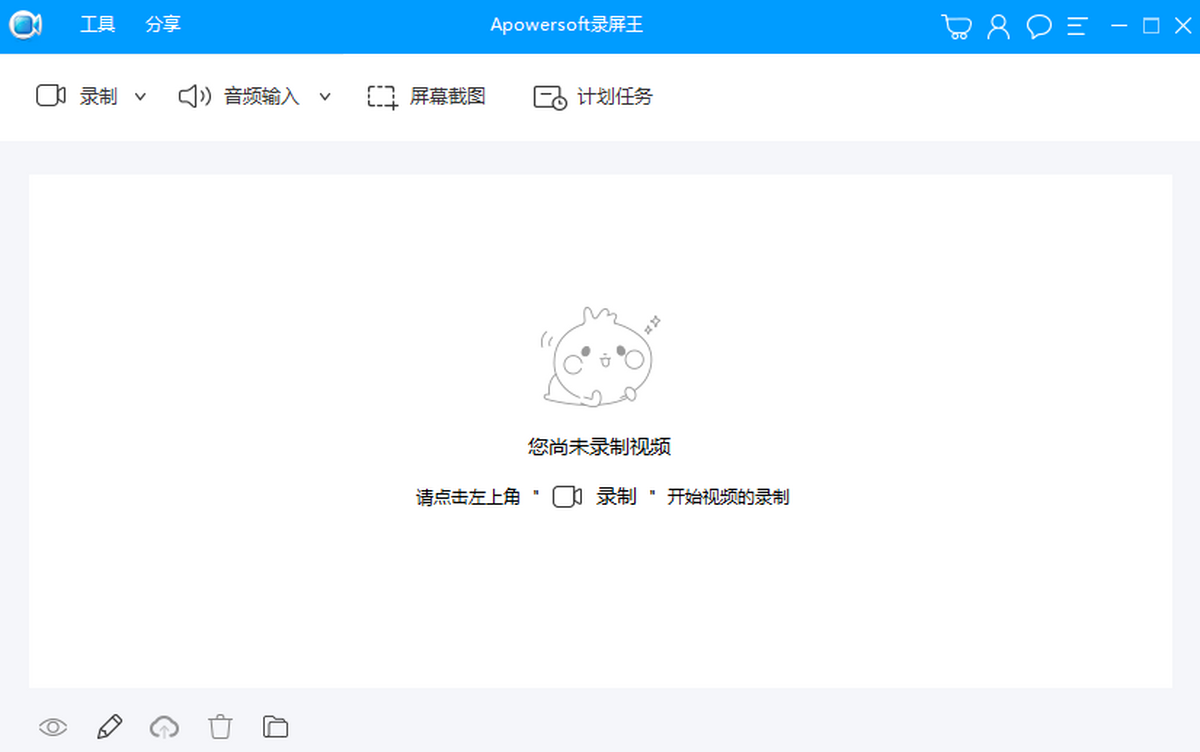Click the 屏幕截图 screenshot tool
The image size is (1200, 752).
(427, 96)
